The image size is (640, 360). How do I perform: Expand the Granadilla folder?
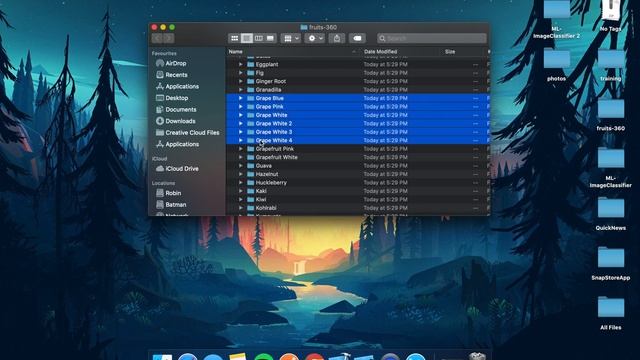(240, 90)
